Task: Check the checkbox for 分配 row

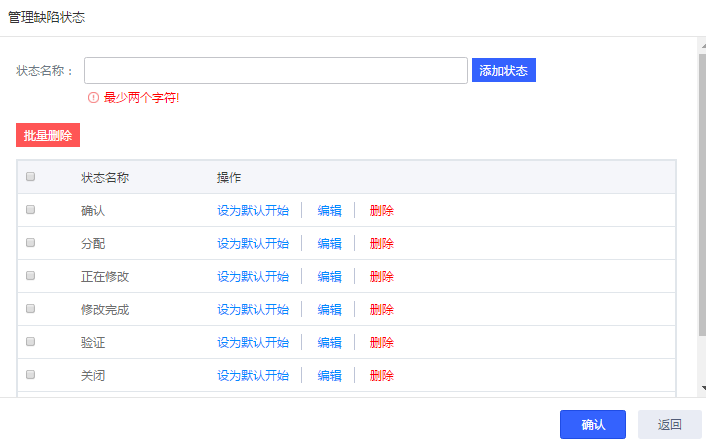Action: coord(30,243)
